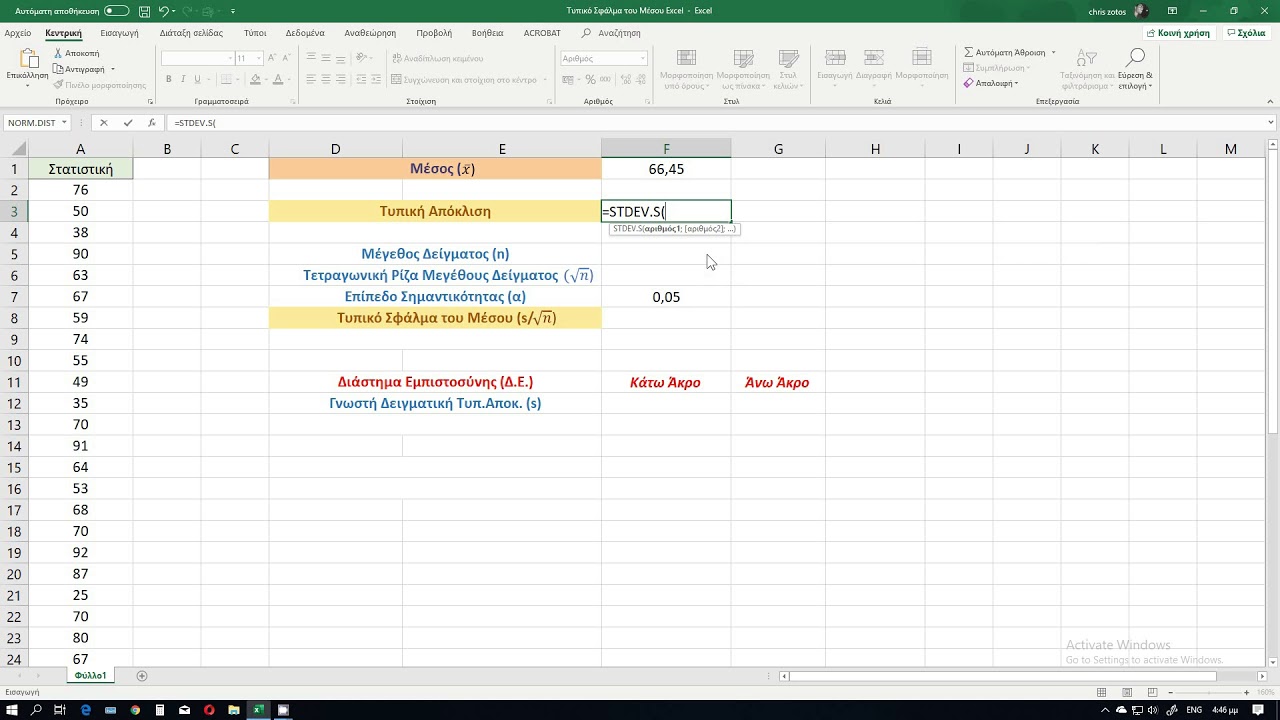Click the Save icon in quick access toolbar
Viewport: 1280px width, 720px height.
pos(145,11)
